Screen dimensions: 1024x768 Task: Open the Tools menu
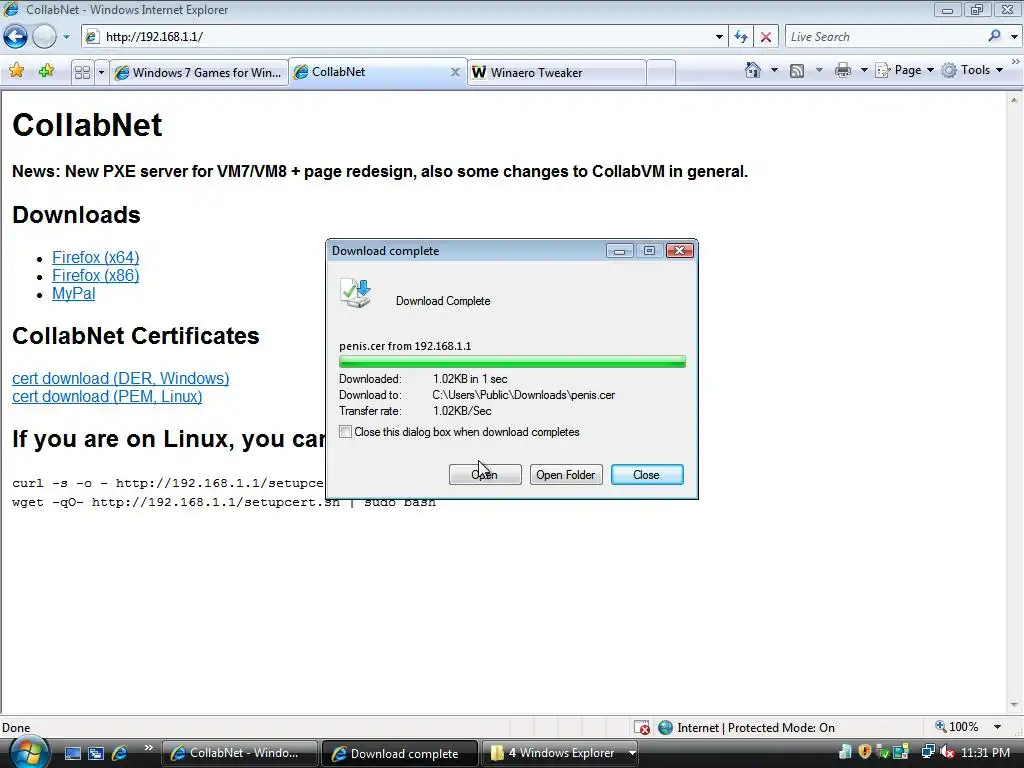972,70
